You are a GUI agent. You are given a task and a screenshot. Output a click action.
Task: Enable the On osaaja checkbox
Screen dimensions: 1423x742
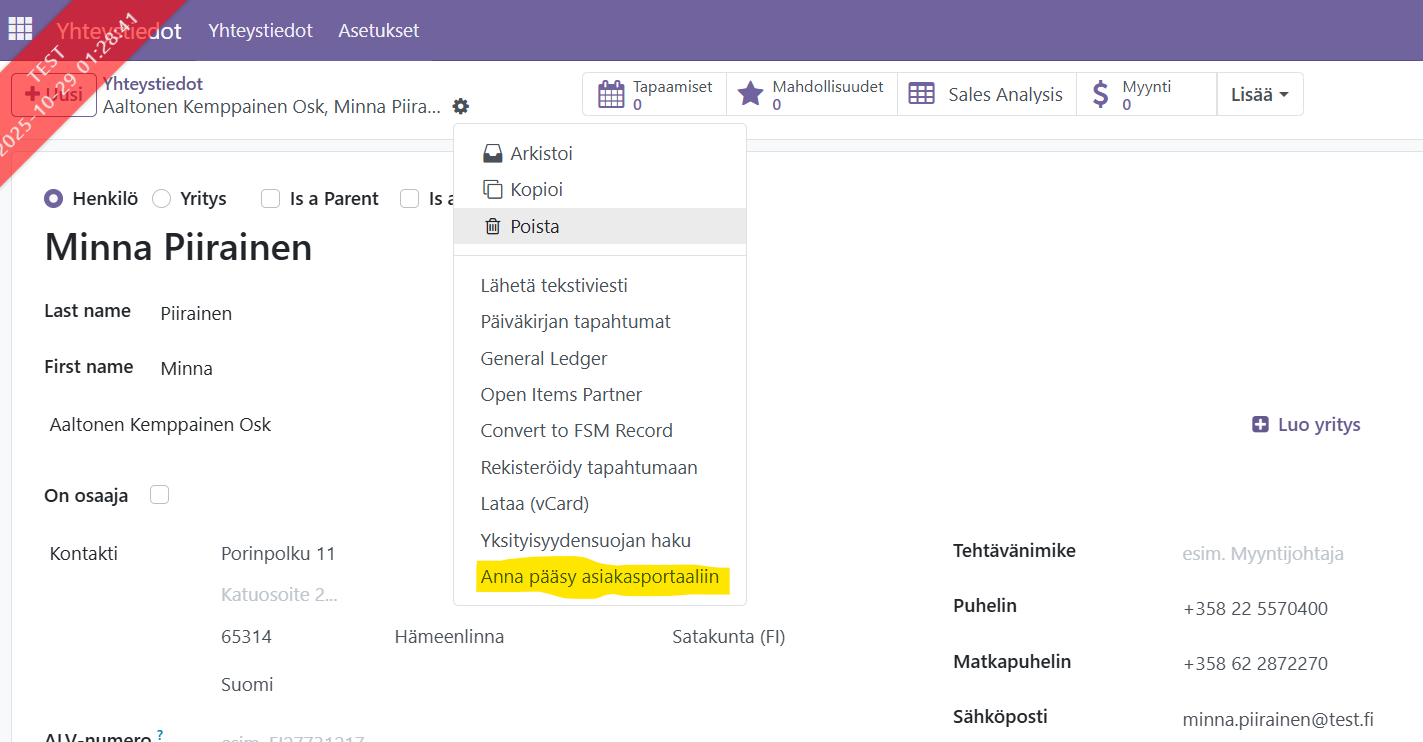(159, 495)
